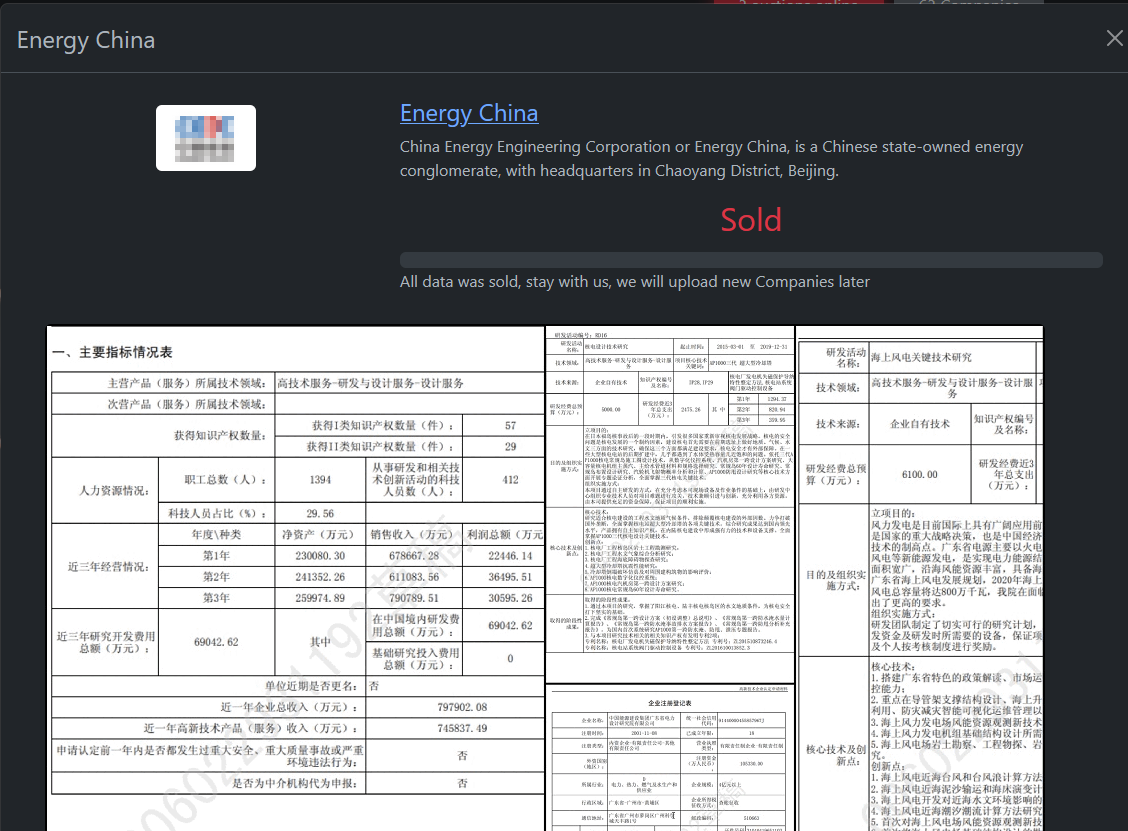The width and height of the screenshot is (1128, 831).
Task: Click the '230080.30' net assets cell
Action: (320, 555)
